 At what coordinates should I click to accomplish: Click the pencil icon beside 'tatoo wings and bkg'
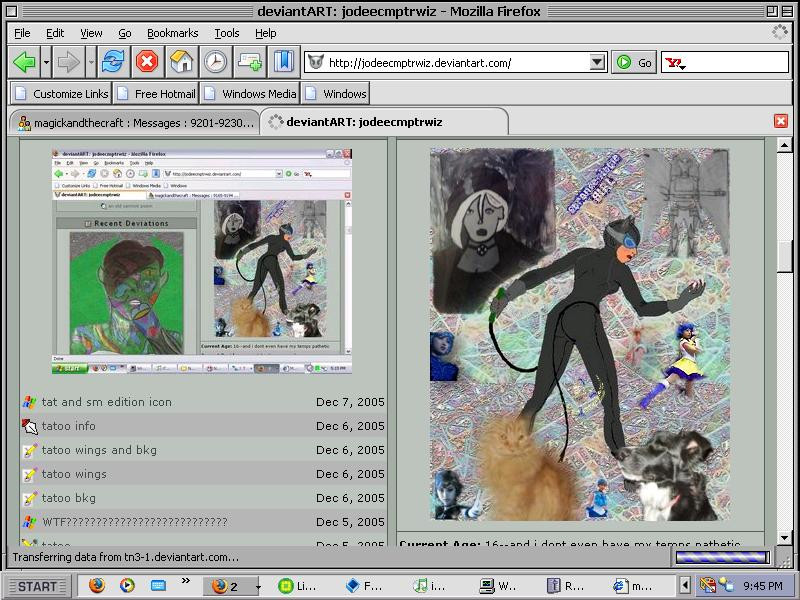(30, 450)
